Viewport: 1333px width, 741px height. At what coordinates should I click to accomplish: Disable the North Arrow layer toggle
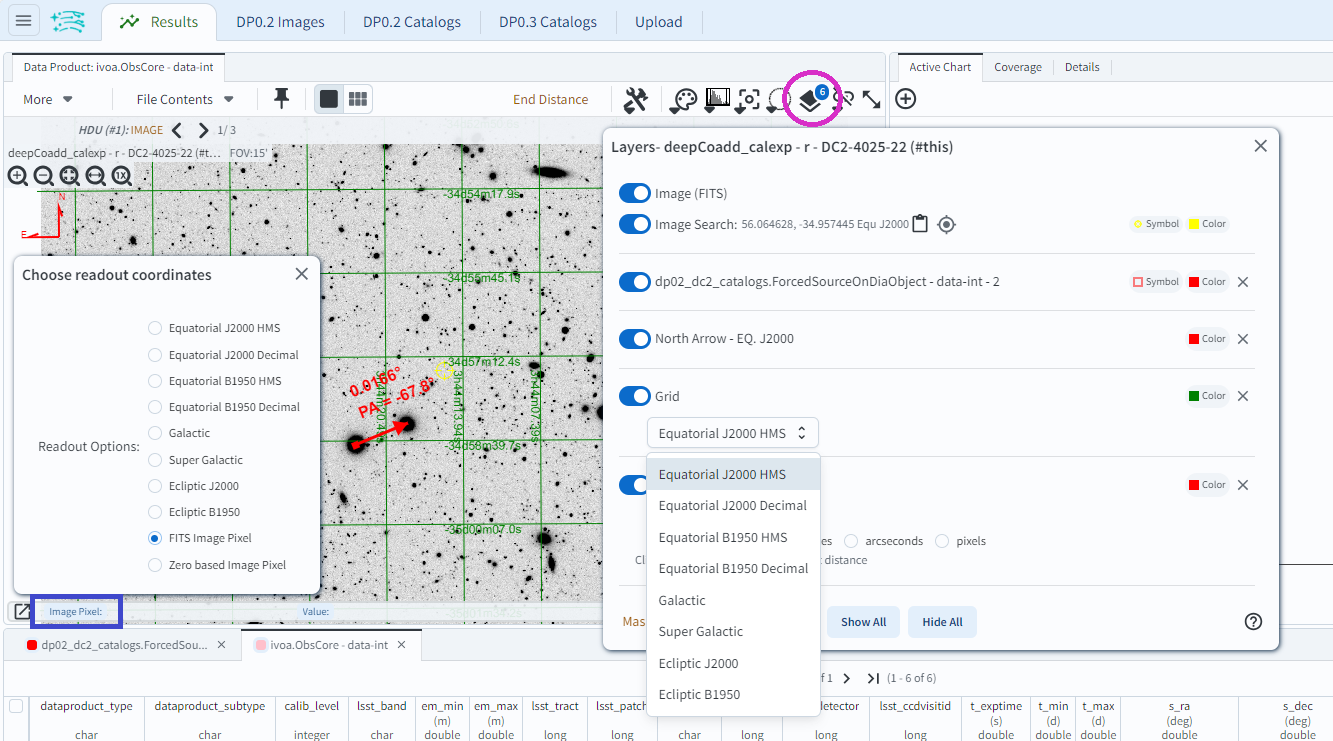click(x=635, y=339)
